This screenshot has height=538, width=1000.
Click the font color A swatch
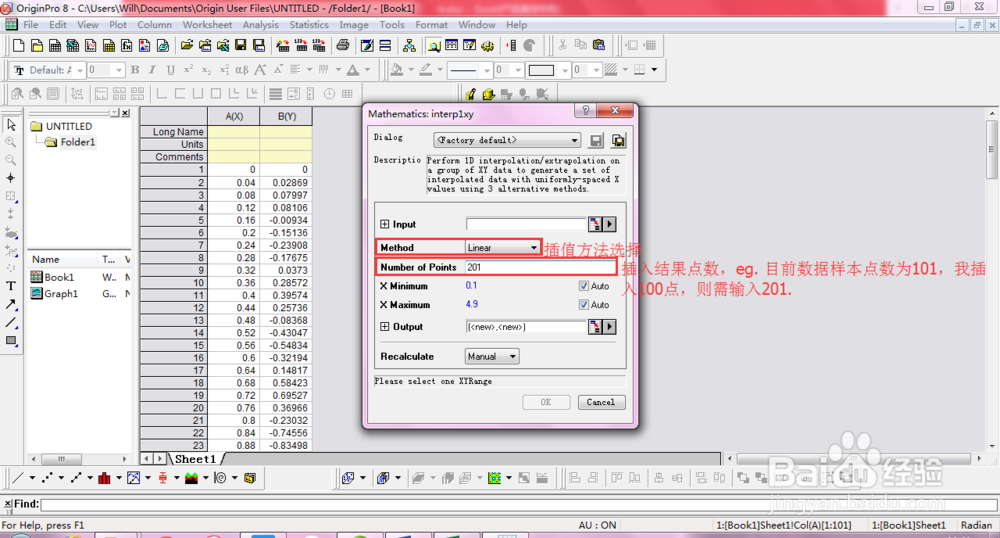[x=353, y=69]
